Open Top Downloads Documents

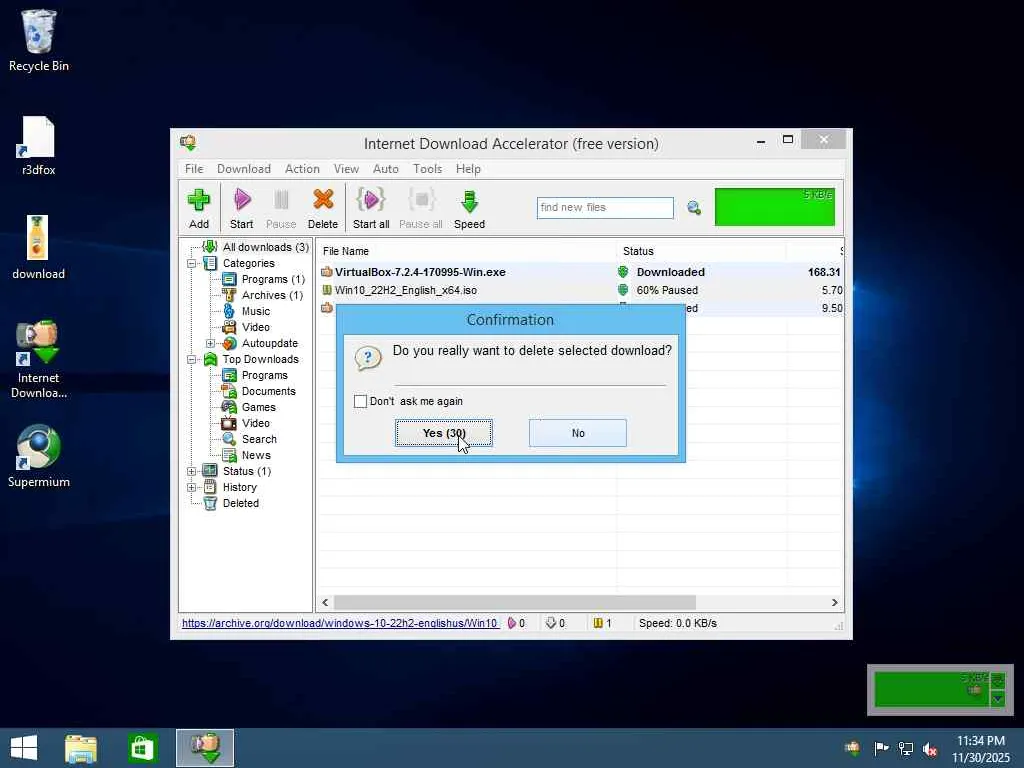268,391
